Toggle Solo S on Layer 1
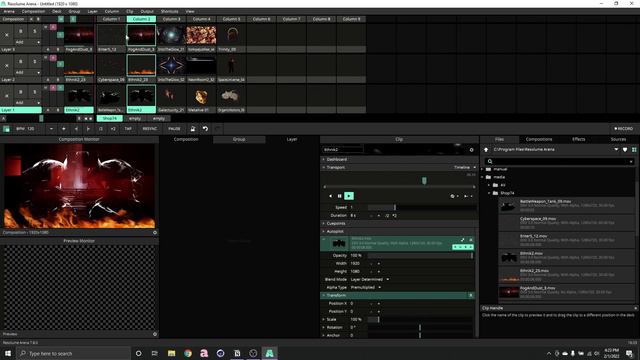The height and width of the screenshot is (360, 640). [35, 91]
